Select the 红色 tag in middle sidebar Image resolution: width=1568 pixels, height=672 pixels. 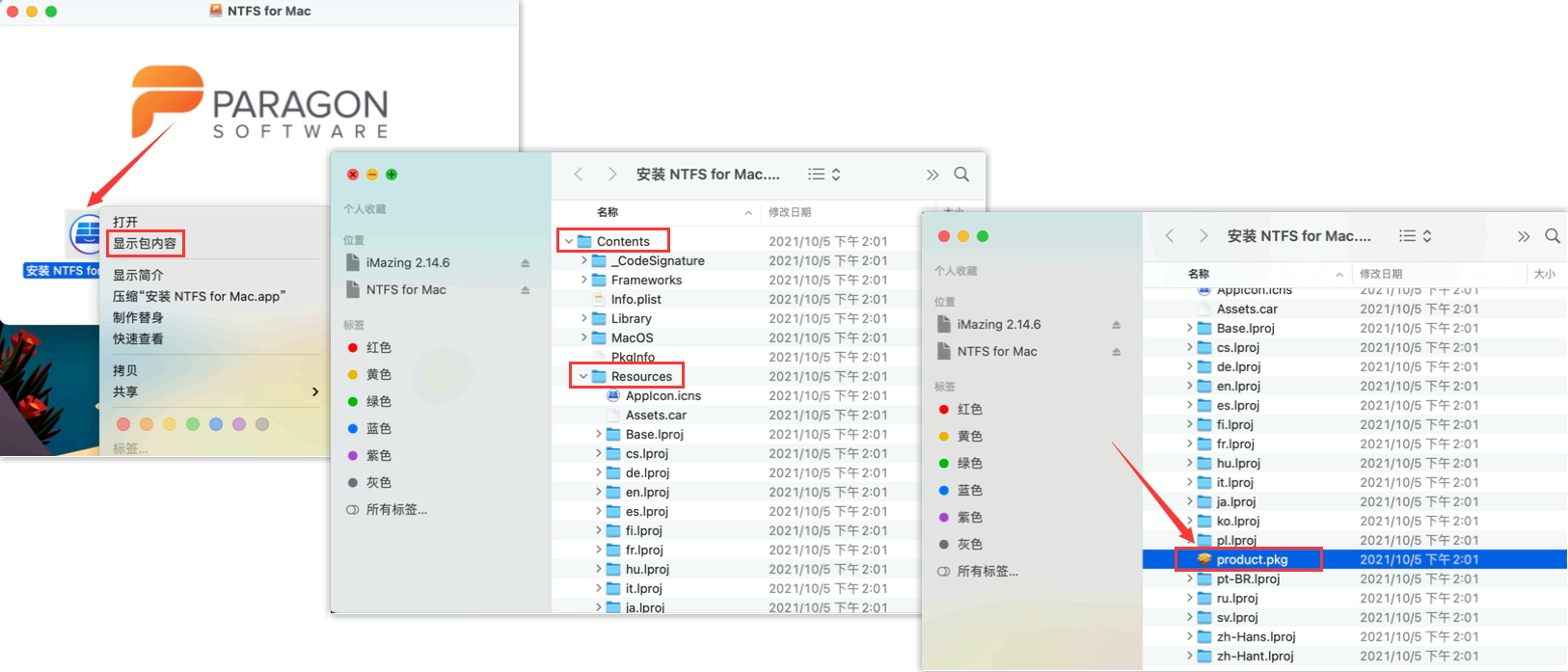click(378, 347)
